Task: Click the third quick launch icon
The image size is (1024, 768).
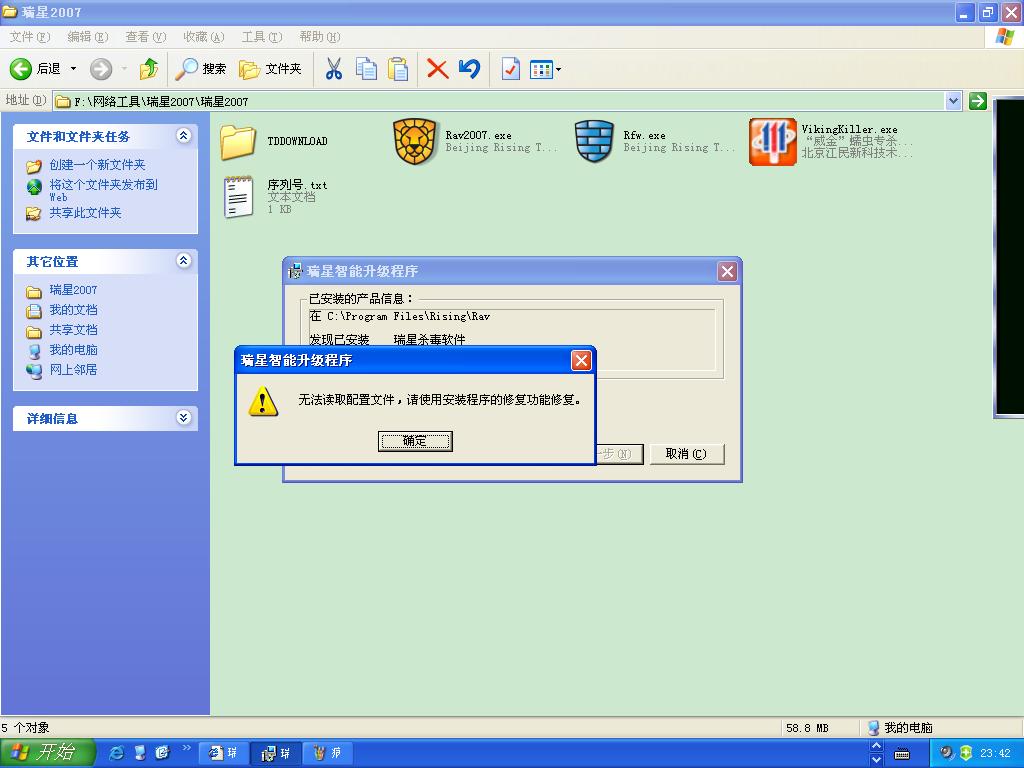Action: pos(163,753)
